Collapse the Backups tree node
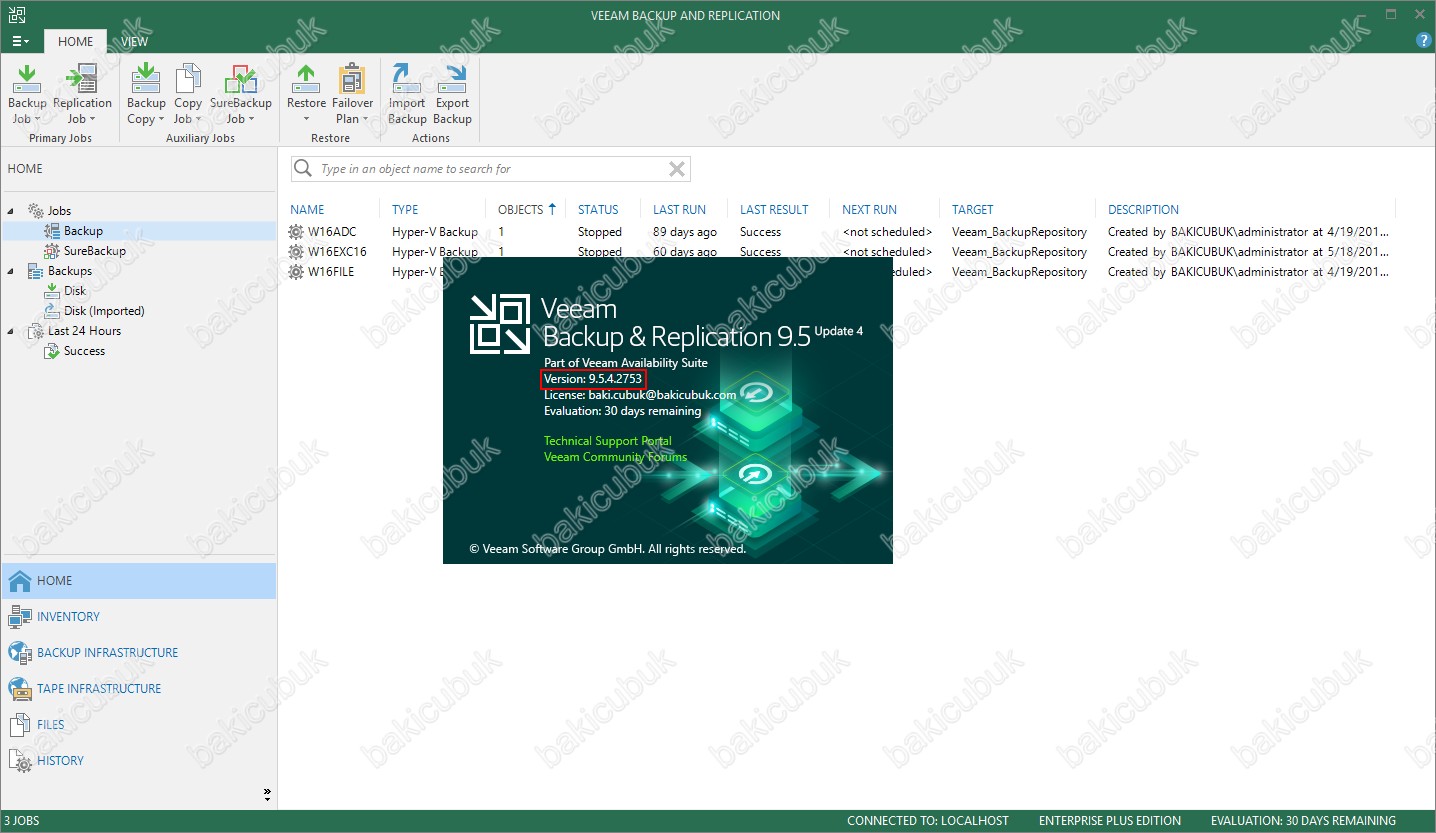The height and width of the screenshot is (833, 1436). tap(11, 271)
